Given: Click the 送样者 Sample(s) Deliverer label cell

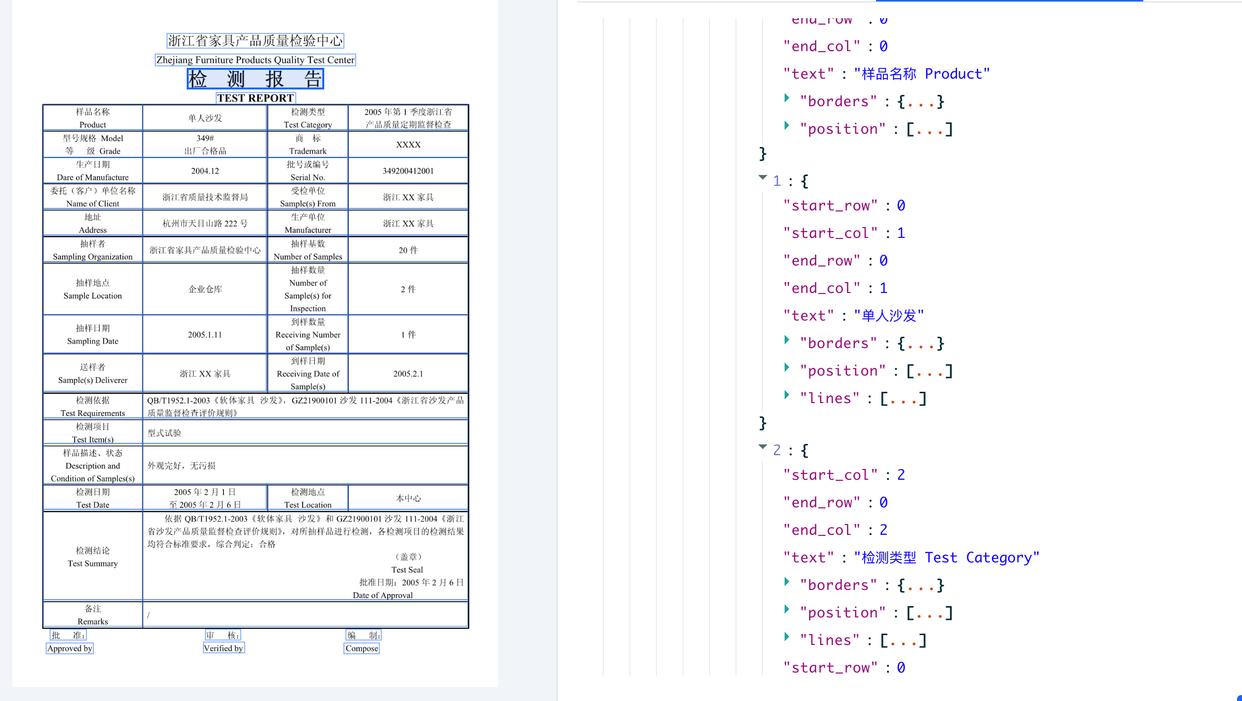Looking at the screenshot, I should coord(93,374).
